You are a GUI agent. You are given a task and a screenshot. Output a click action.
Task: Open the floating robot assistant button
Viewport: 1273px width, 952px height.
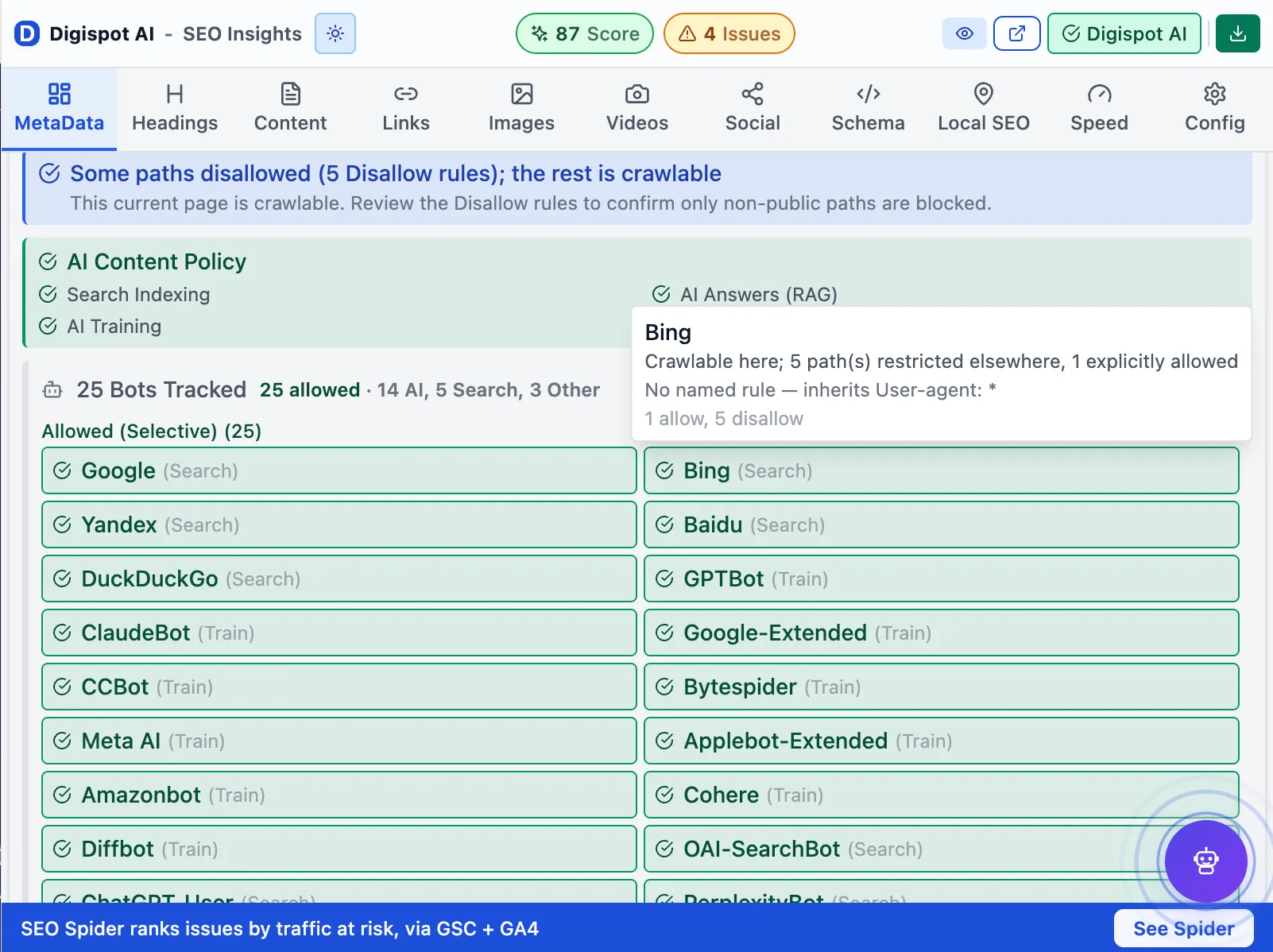(x=1205, y=861)
